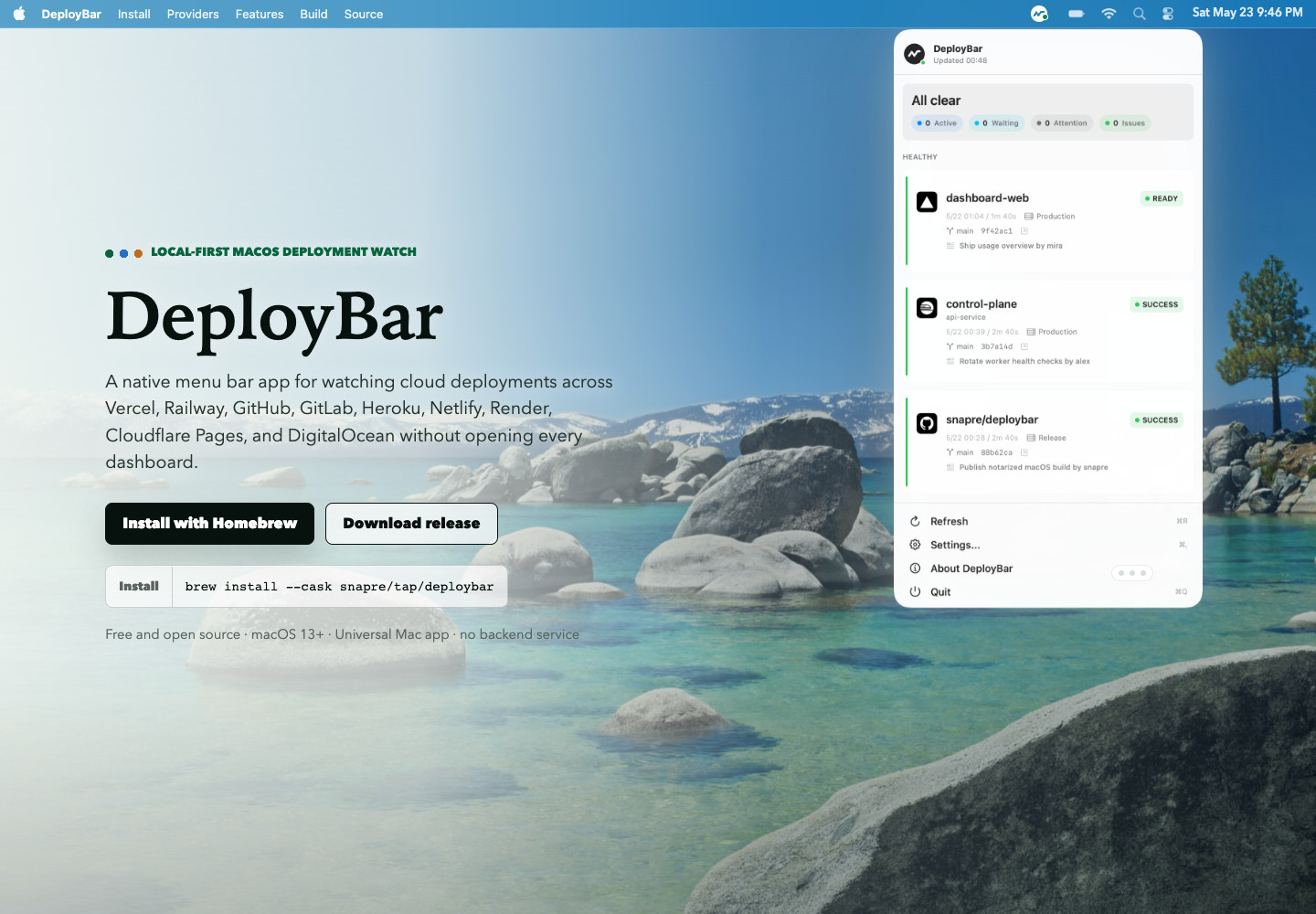Click "Publish notarized macOS build by snapre" text
The image size is (1316, 914).
tap(1034, 467)
